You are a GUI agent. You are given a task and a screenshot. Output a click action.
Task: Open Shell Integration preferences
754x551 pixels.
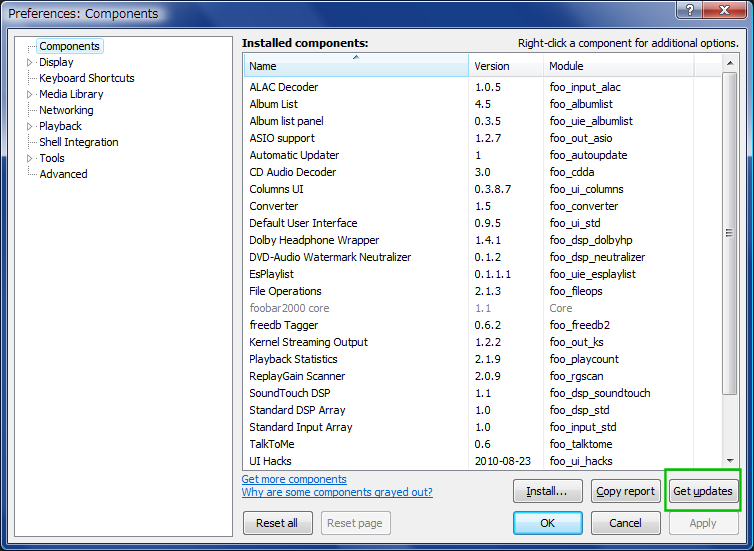79,142
